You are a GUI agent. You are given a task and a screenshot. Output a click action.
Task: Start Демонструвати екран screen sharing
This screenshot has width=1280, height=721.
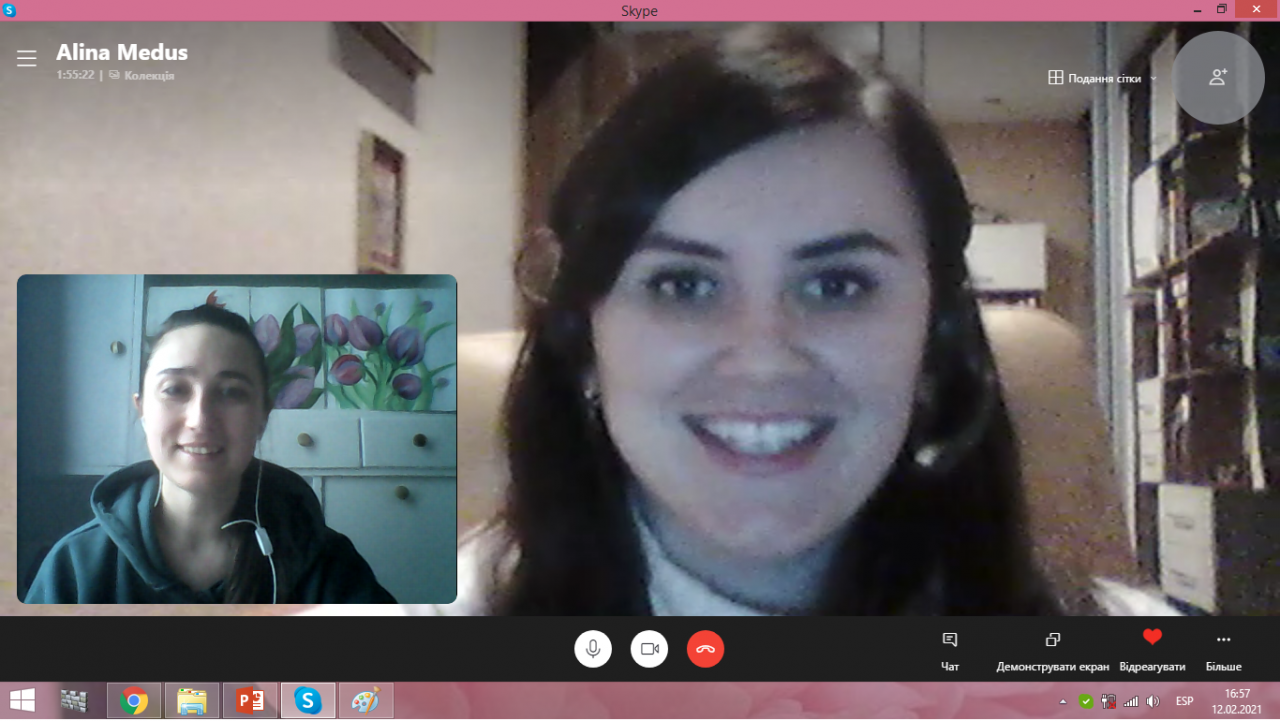1053,651
